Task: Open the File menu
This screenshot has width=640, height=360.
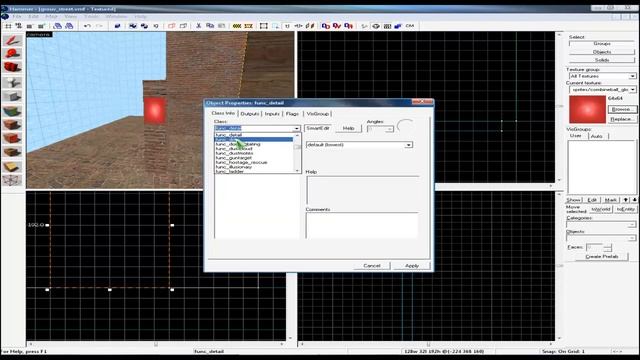Action: (x=17, y=16)
